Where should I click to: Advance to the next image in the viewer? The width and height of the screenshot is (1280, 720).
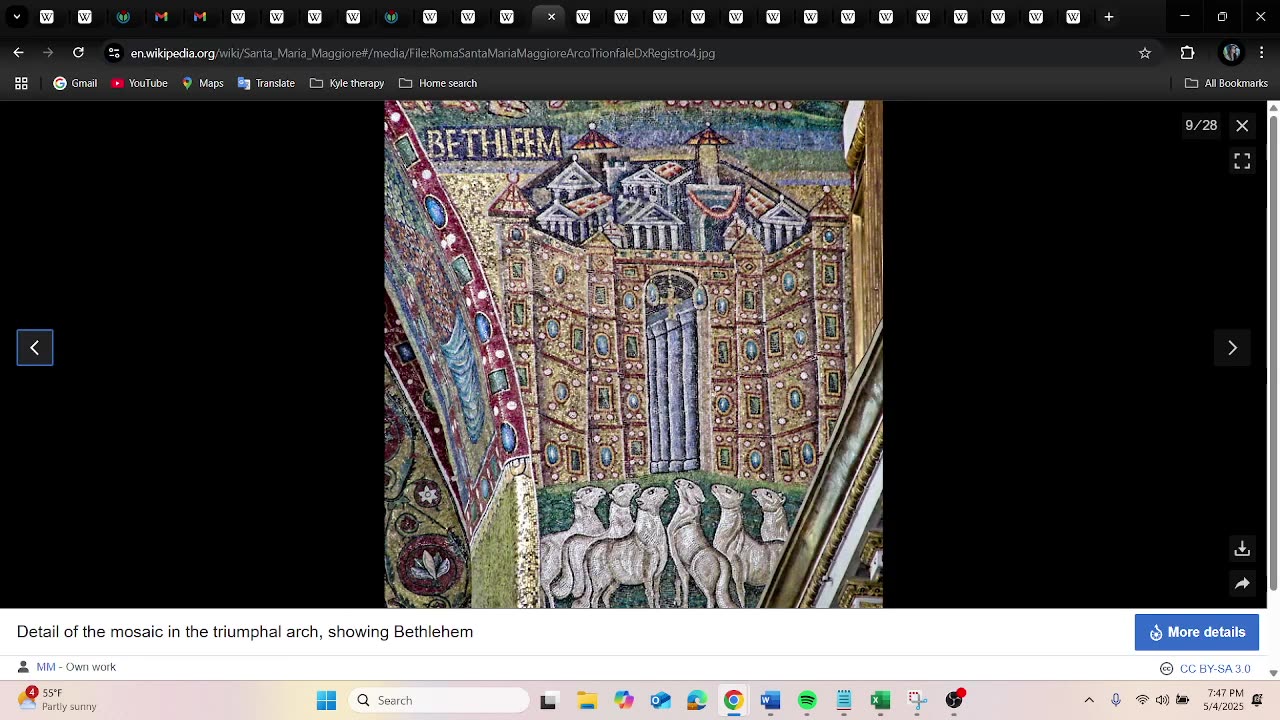tap(1232, 348)
